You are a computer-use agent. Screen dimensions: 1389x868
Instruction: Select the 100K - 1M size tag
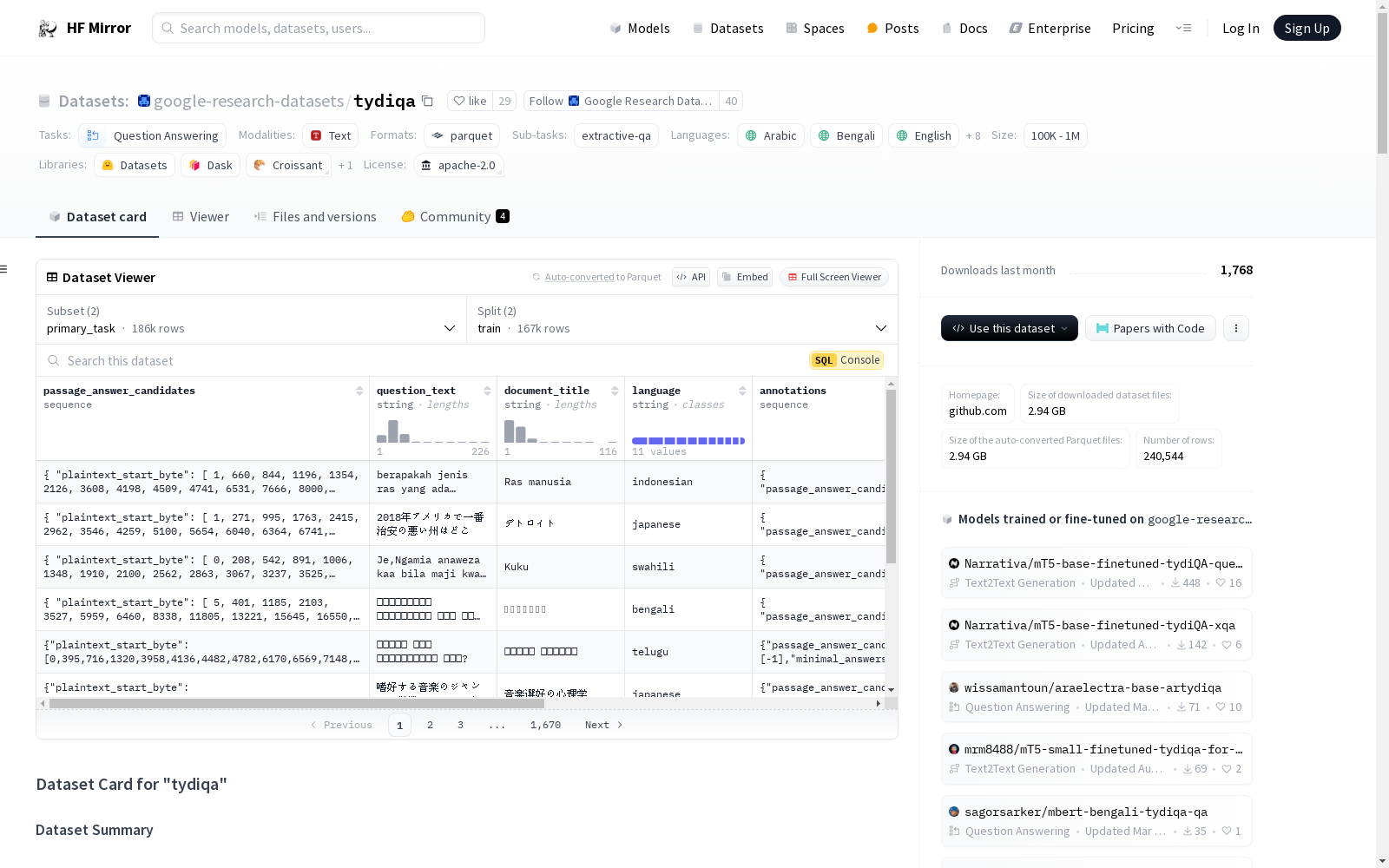tap(1056, 135)
